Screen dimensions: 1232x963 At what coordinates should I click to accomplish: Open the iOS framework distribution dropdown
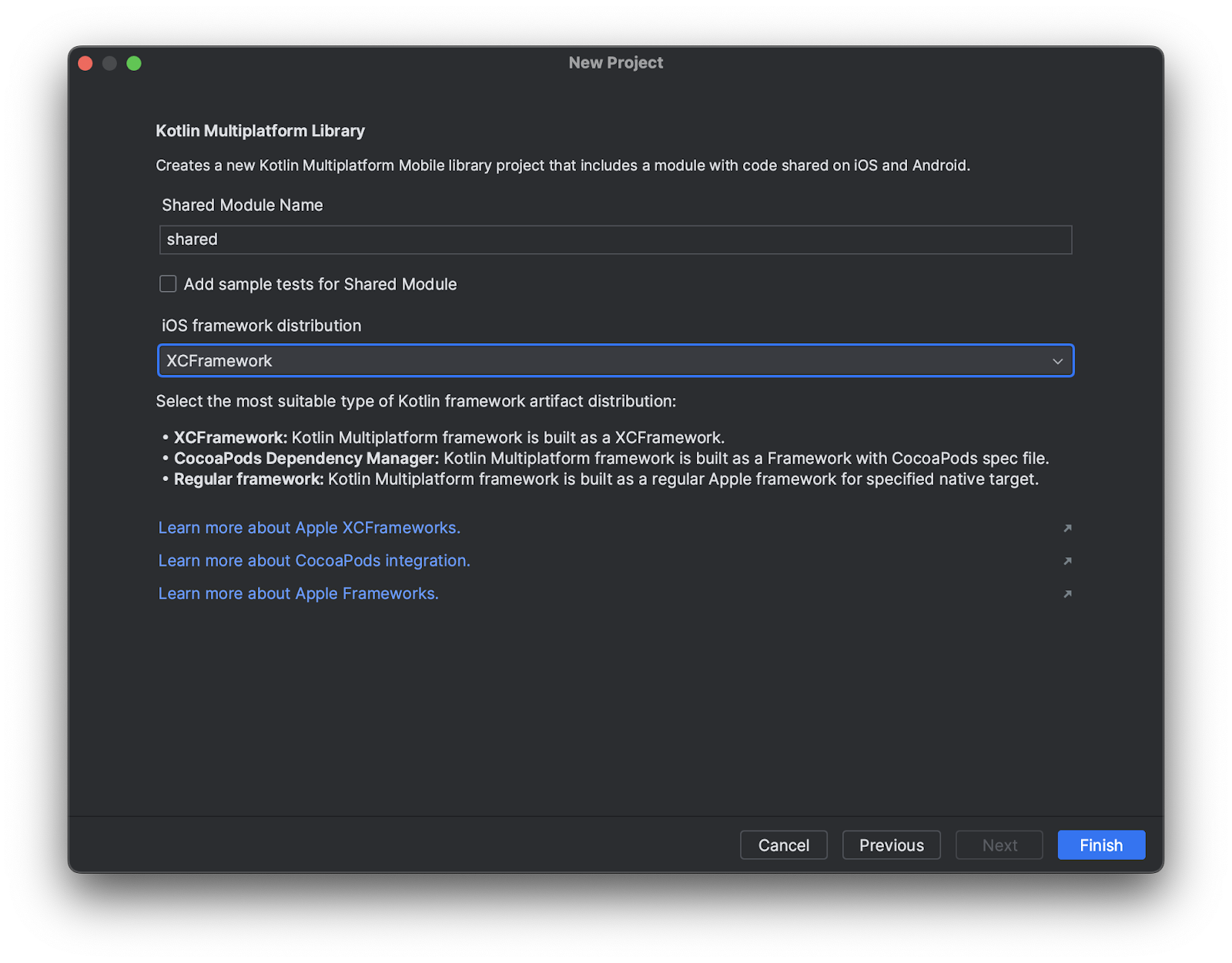tap(615, 360)
